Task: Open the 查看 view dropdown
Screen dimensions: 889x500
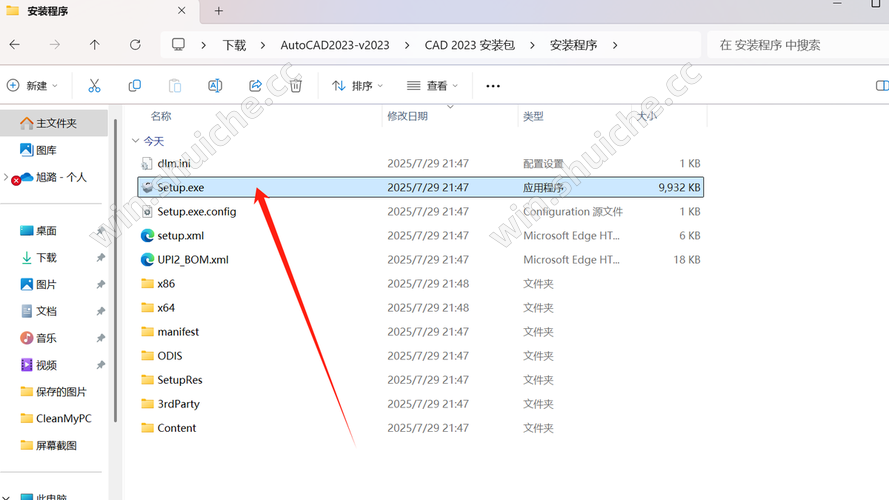Action: pos(433,86)
